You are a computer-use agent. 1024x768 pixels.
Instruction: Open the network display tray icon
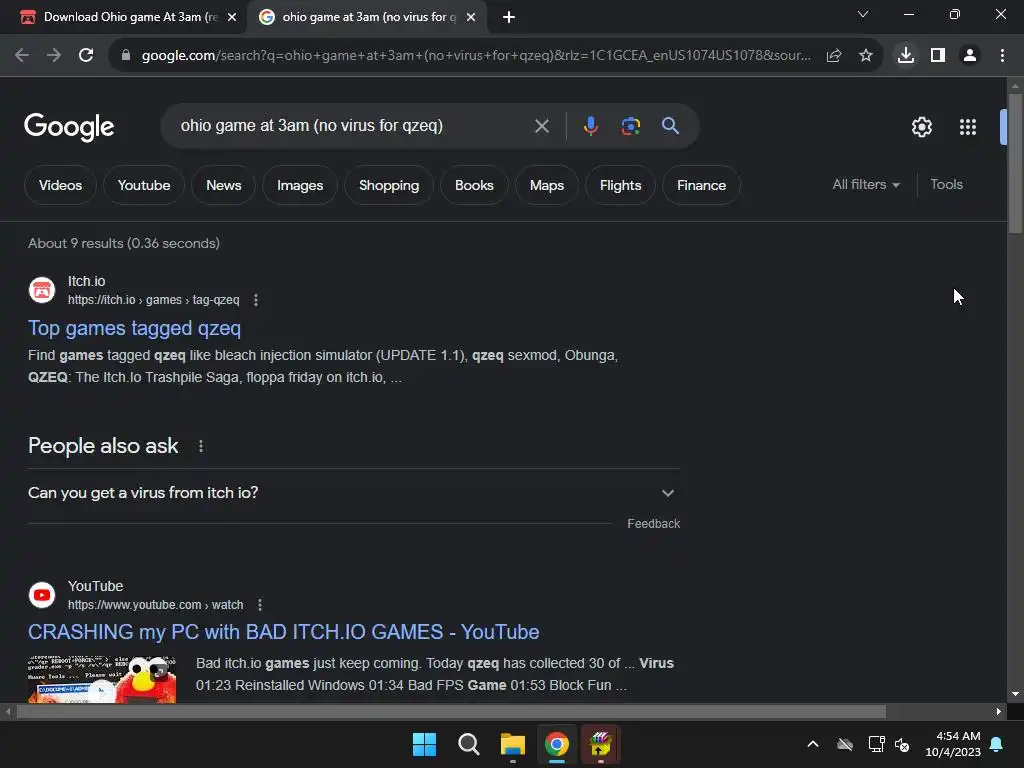click(x=876, y=744)
